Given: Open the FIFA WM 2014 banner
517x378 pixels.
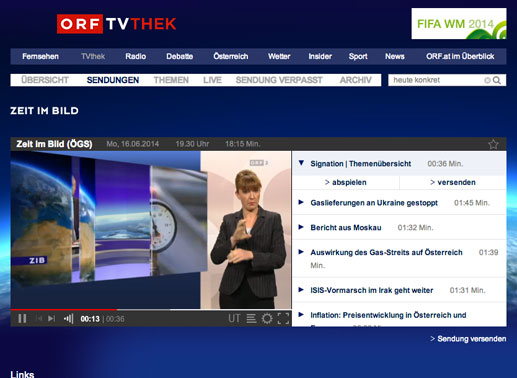Looking at the screenshot, I should click(x=459, y=24).
